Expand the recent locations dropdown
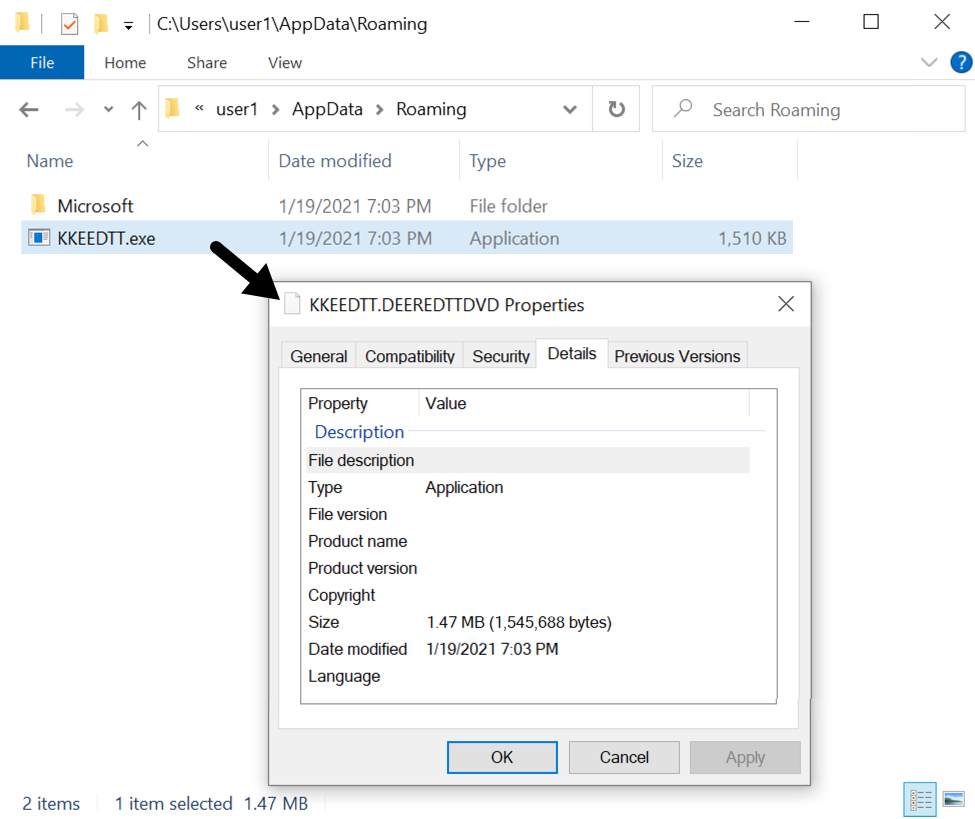Image resolution: width=975 pixels, height=819 pixels. click(x=108, y=110)
